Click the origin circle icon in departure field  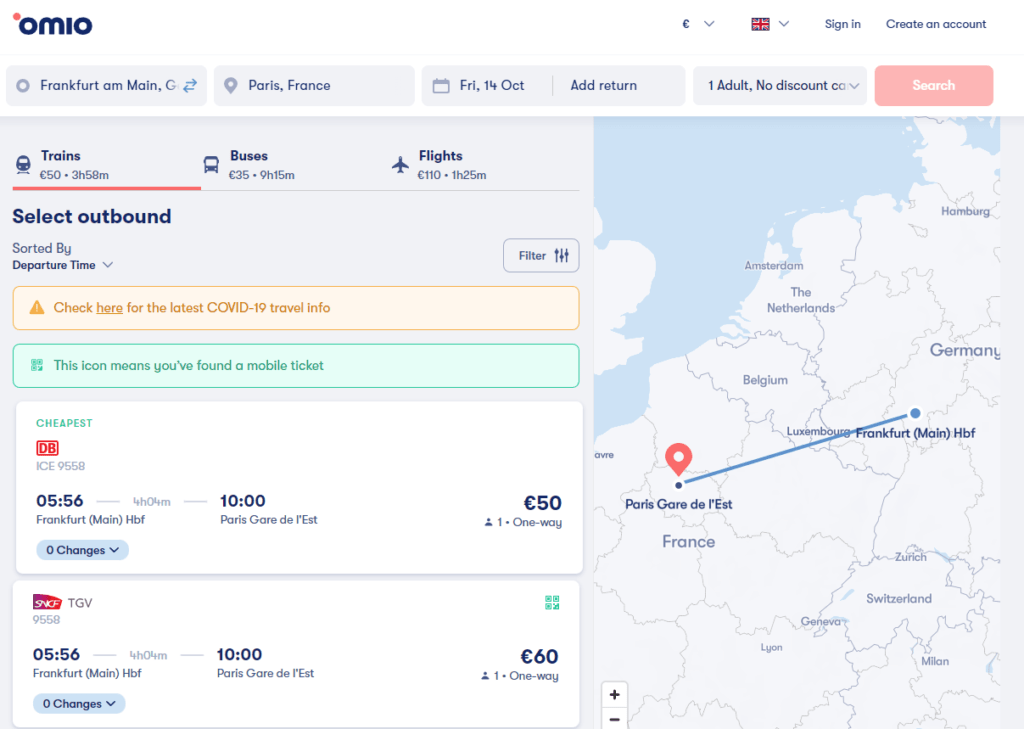(23, 86)
